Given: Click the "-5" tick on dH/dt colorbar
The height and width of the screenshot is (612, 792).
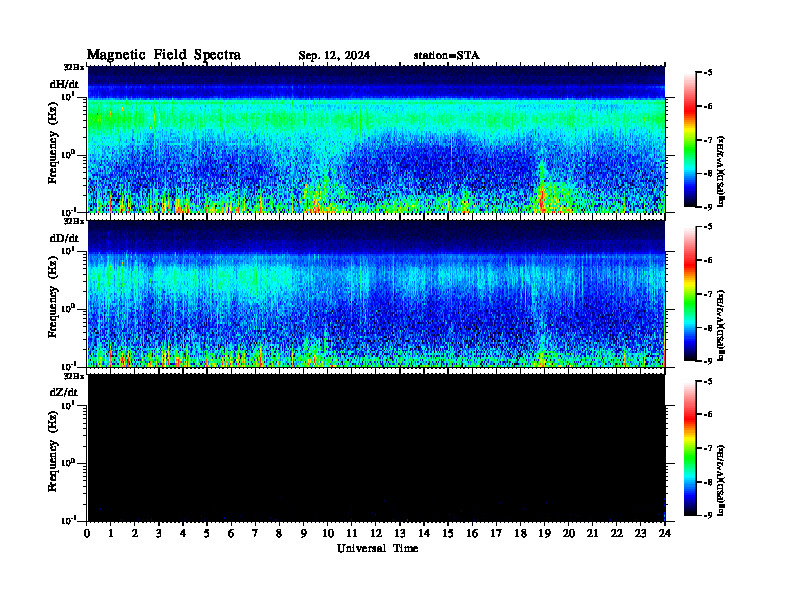Looking at the screenshot, I should 708,73.
